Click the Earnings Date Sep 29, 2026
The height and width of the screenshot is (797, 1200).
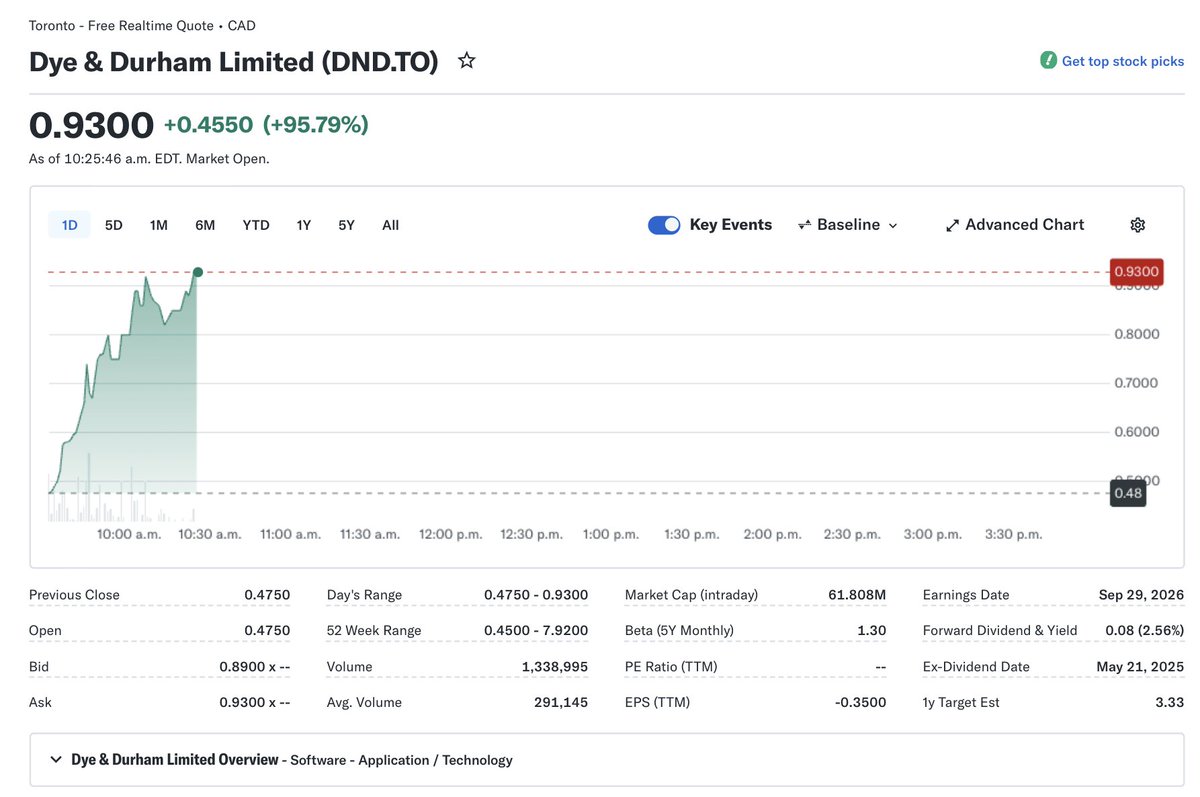click(1141, 595)
